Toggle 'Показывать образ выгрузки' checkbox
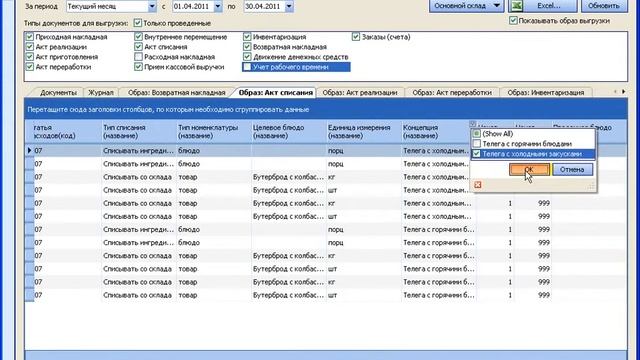This screenshot has height=360, width=640. 513,20
